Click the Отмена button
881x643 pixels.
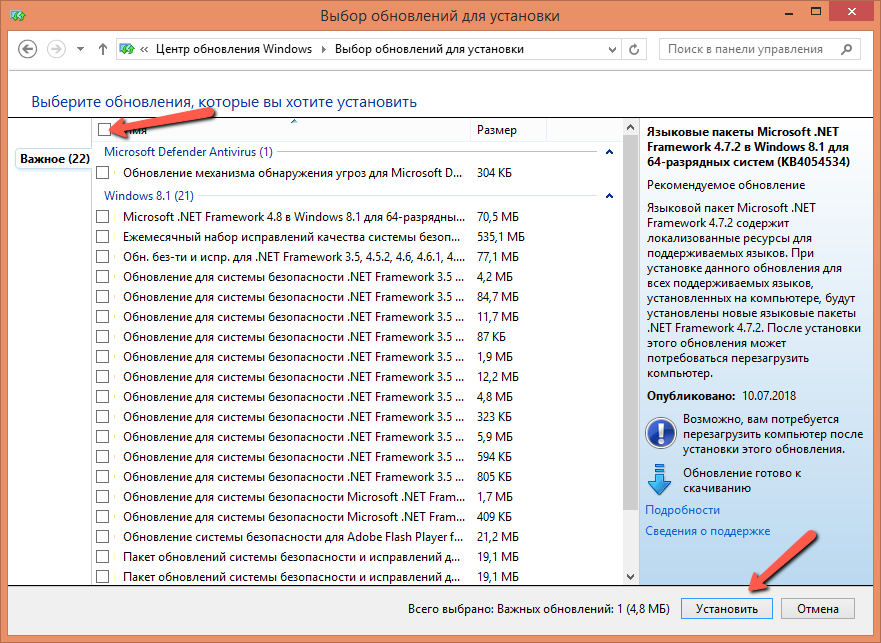tap(818, 609)
